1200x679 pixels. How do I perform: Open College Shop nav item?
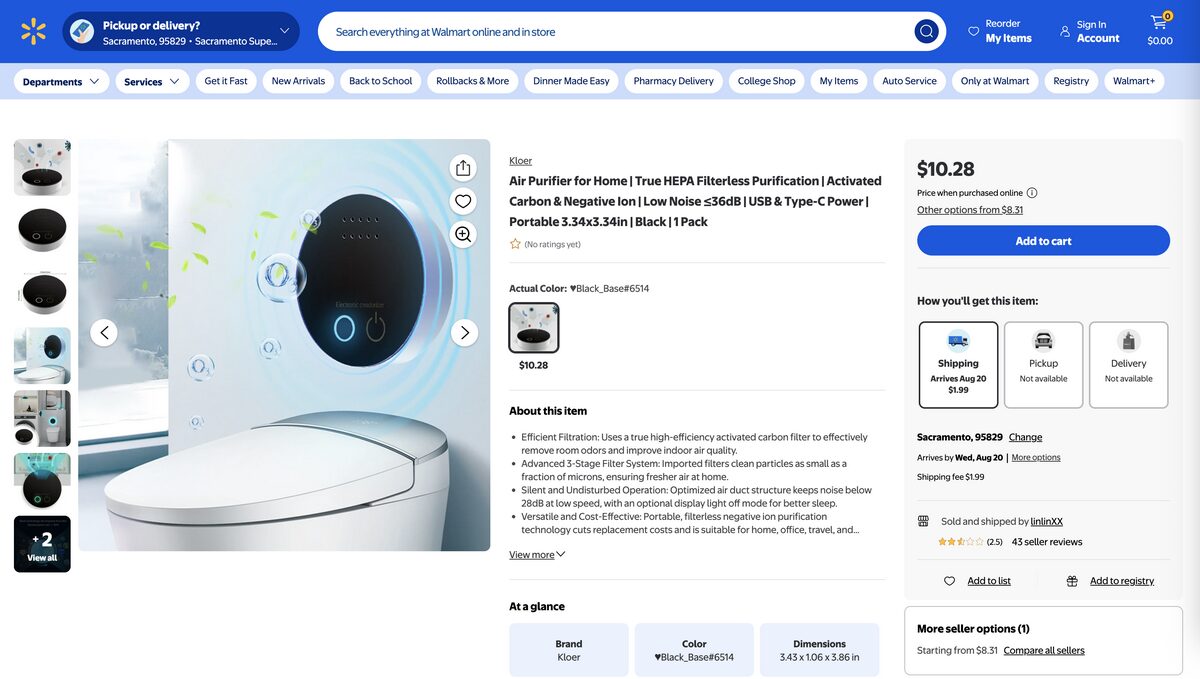click(767, 81)
